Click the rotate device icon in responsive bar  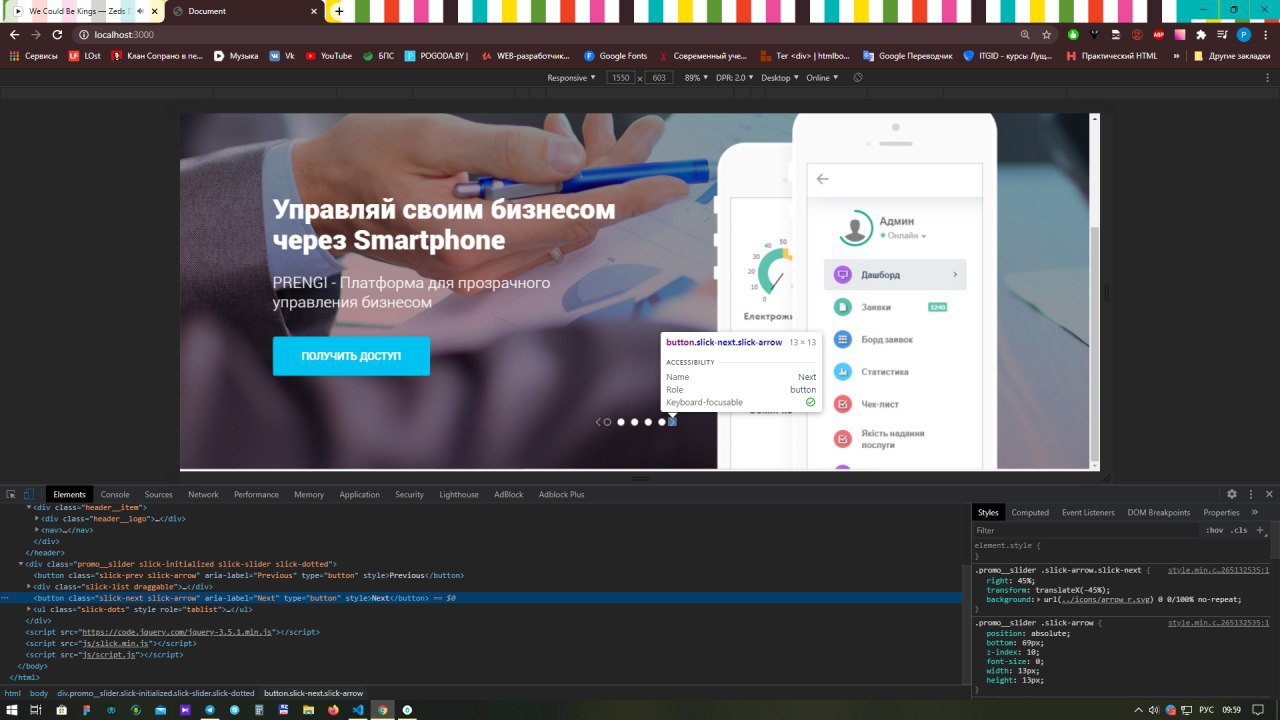pos(858,78)
